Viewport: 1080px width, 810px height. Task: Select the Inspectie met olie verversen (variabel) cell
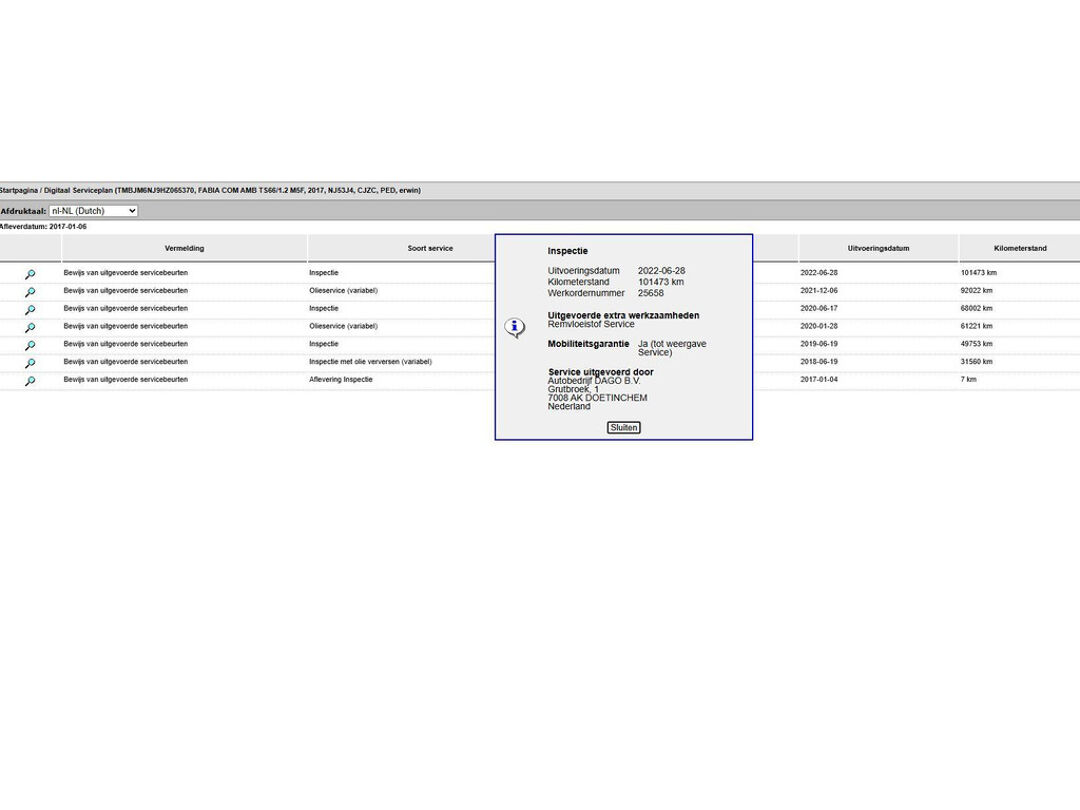click(x=370, y=362)
